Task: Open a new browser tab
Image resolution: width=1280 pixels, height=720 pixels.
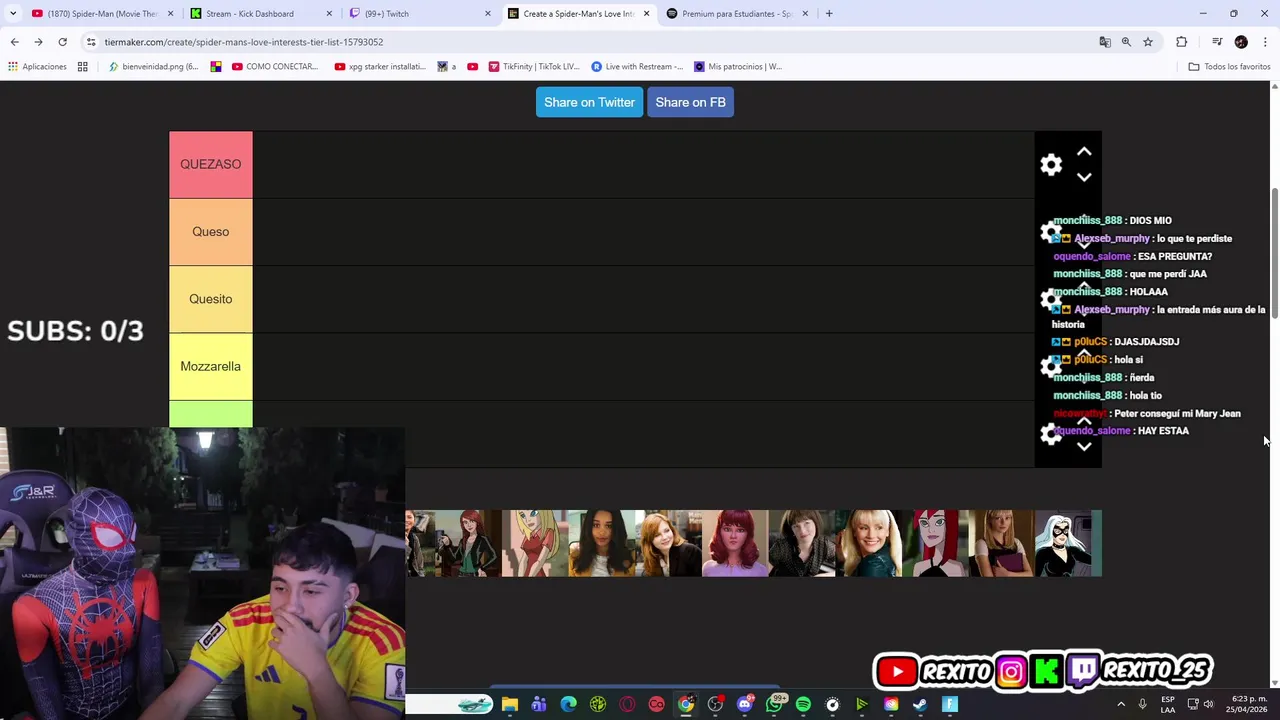Action: pyautogui.click(x=829, y=14)
